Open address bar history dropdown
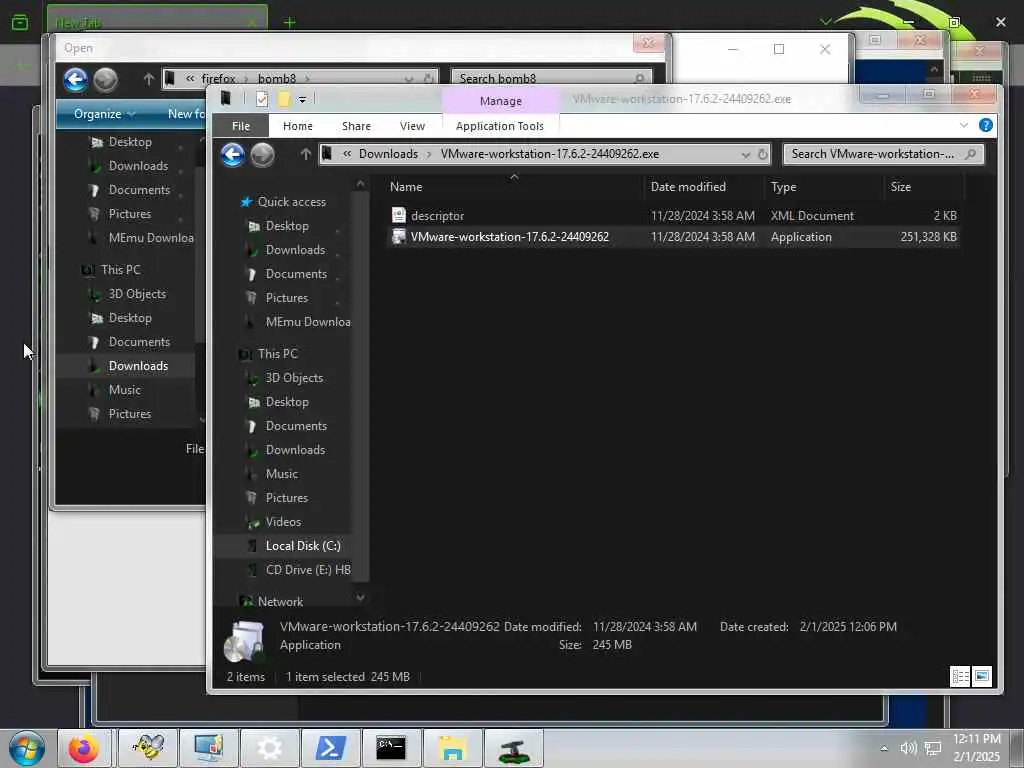The image size is (1024, 768). (x=745, y=155)
